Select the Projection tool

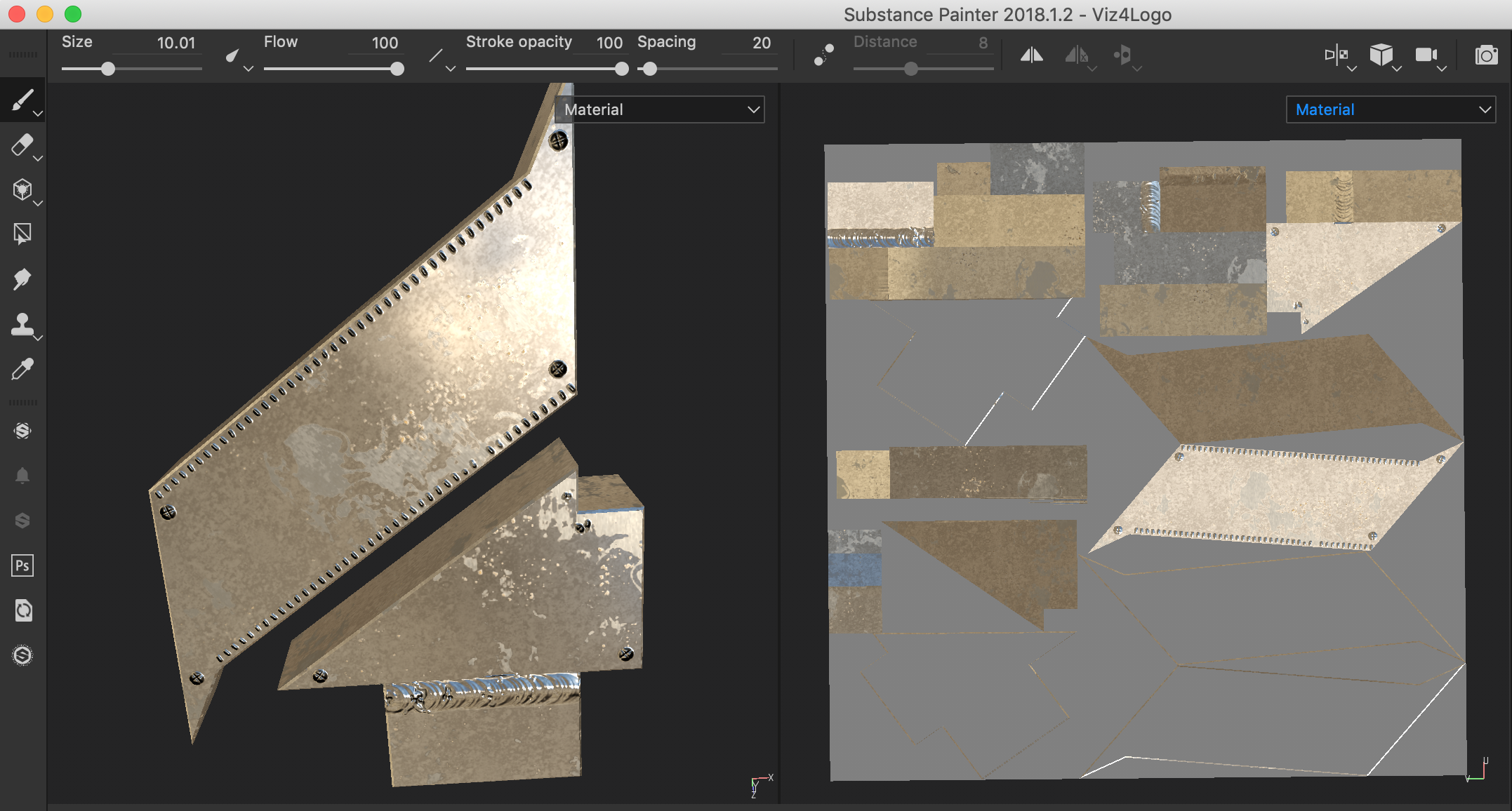tap(22, 189)
